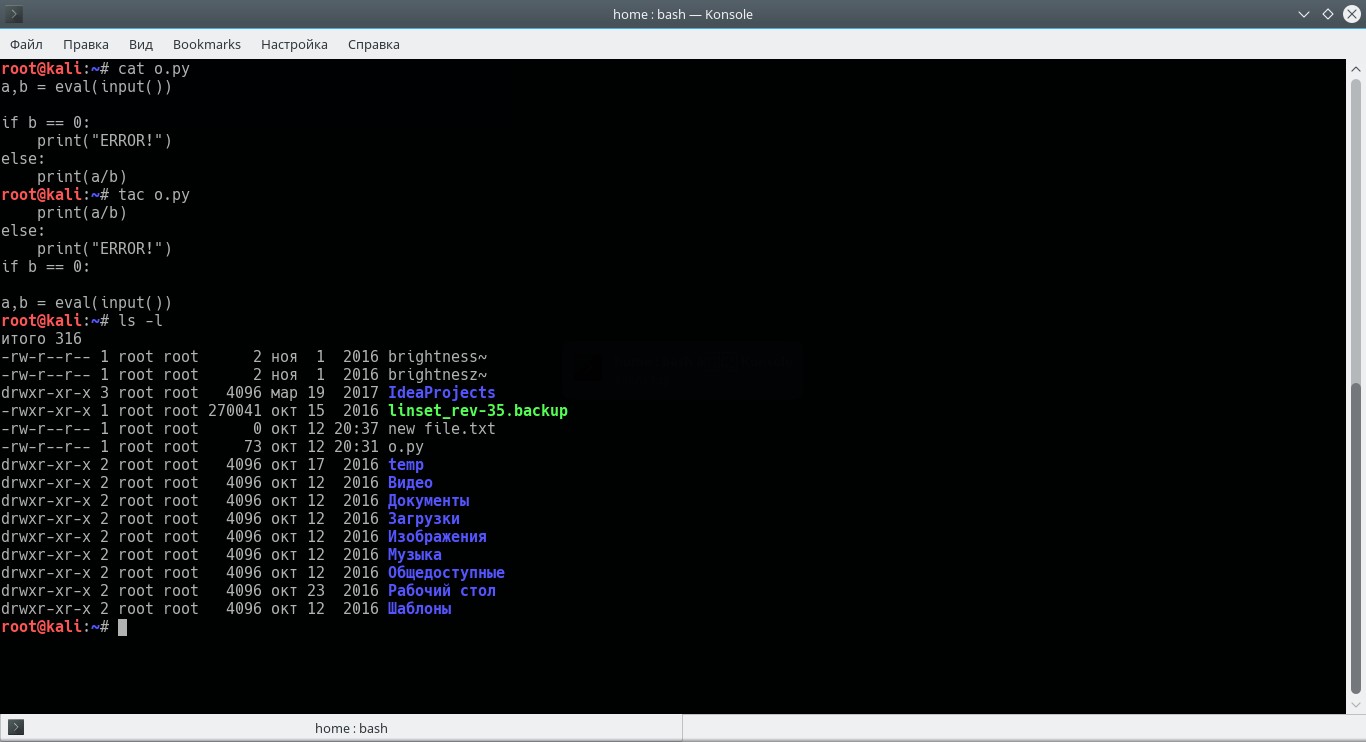Open the Настройка menu
The height and width of the screenshot is (742, 1366).
(294, 44)
